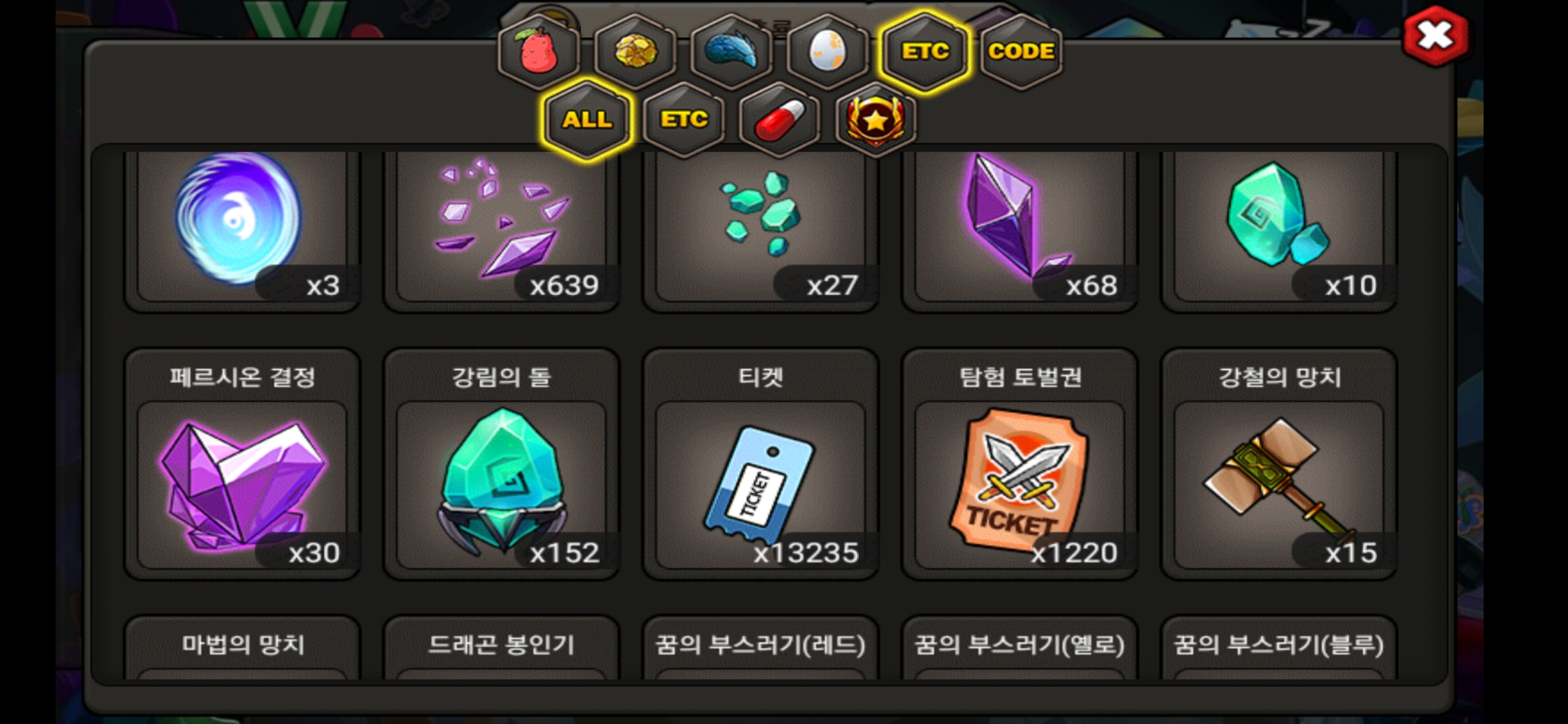Open the fruit food category tab

tap(539, 52)
